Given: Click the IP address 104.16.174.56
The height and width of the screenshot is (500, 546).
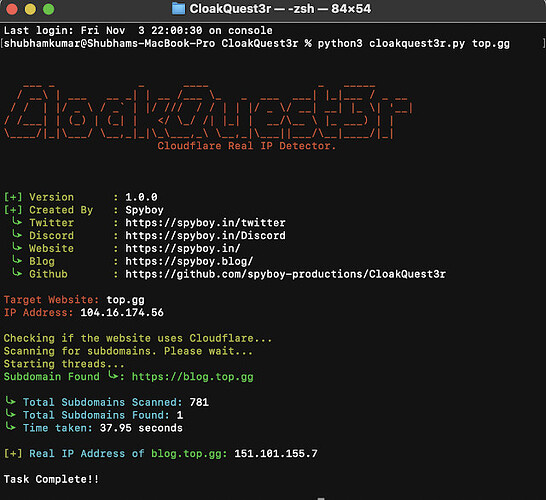Looking at the screenshot, I should click(122, 313).
